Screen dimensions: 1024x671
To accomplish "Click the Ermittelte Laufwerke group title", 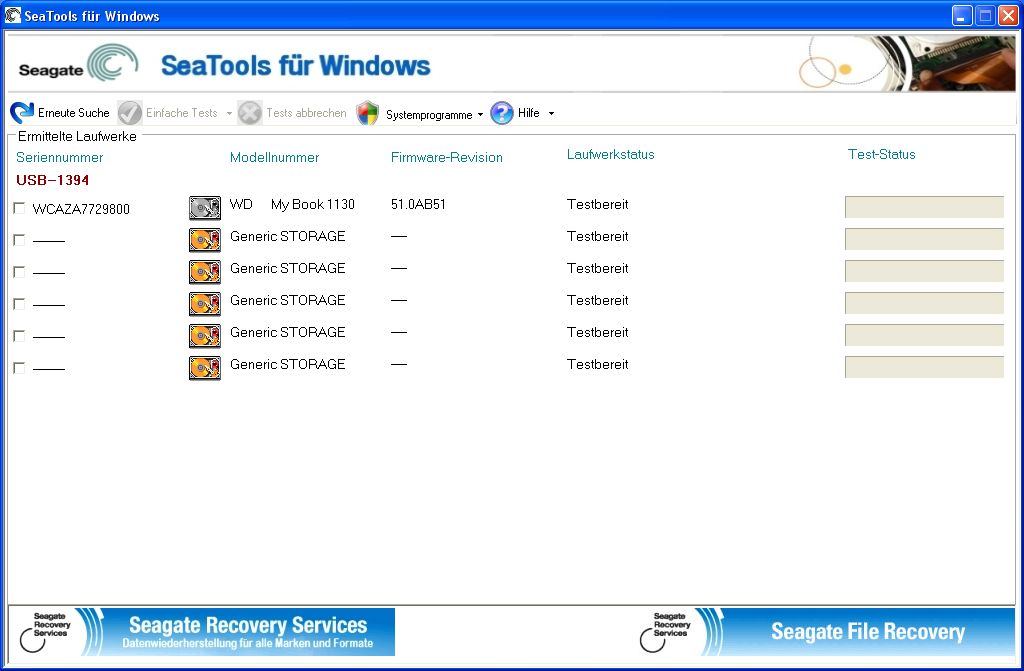I will [77, 136].
